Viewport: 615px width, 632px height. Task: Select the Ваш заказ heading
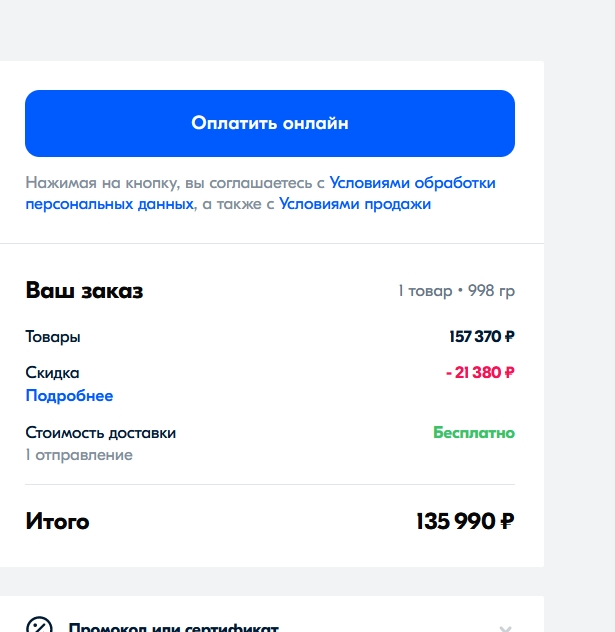84,290
